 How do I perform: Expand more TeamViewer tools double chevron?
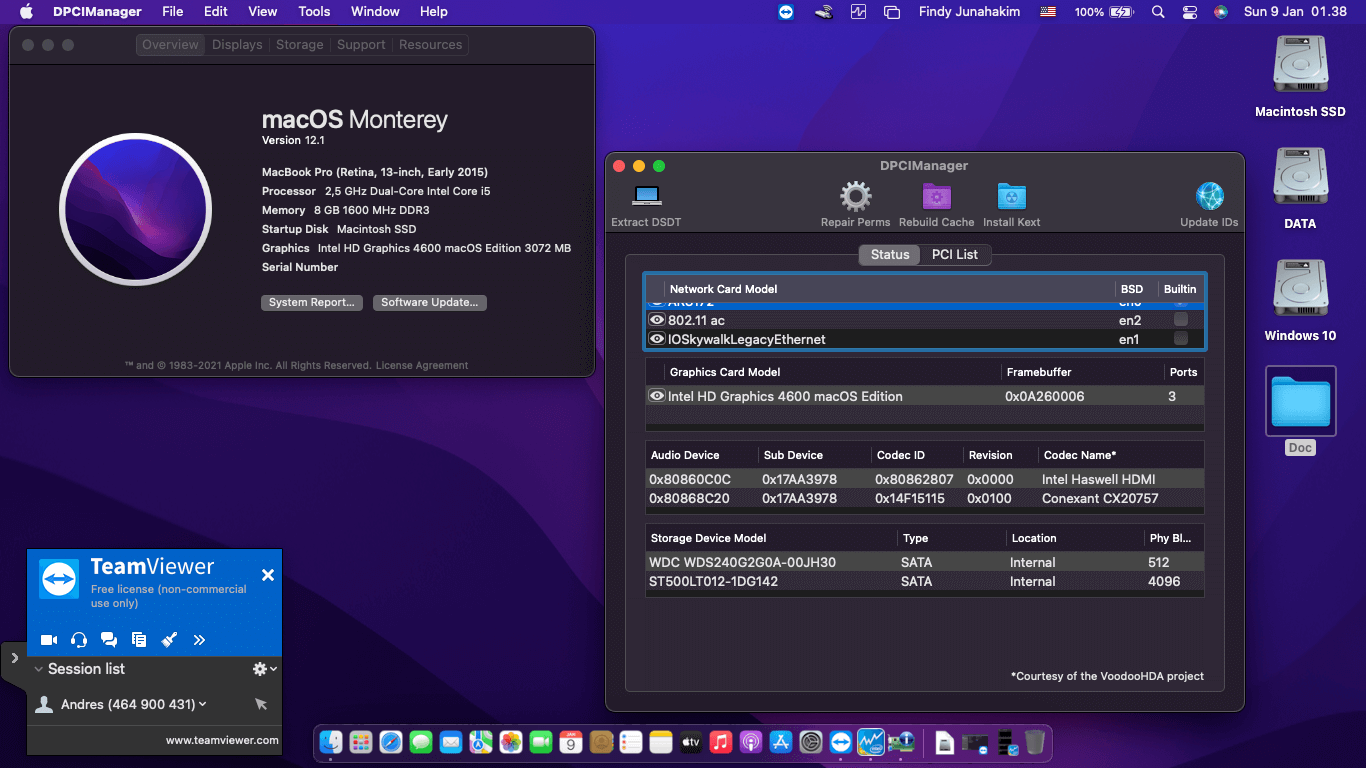(199, 640)
